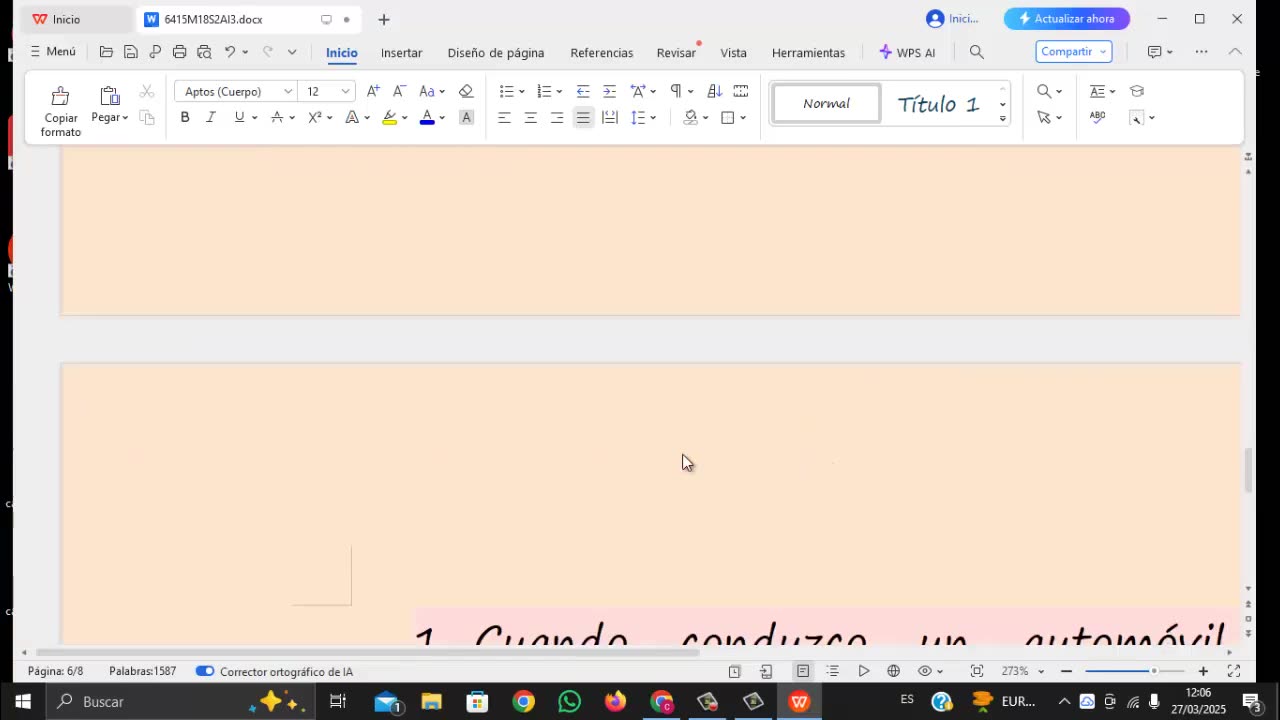Screen dimensions: 1280x720
Task: Click the print icon
Action: point(179,52)
